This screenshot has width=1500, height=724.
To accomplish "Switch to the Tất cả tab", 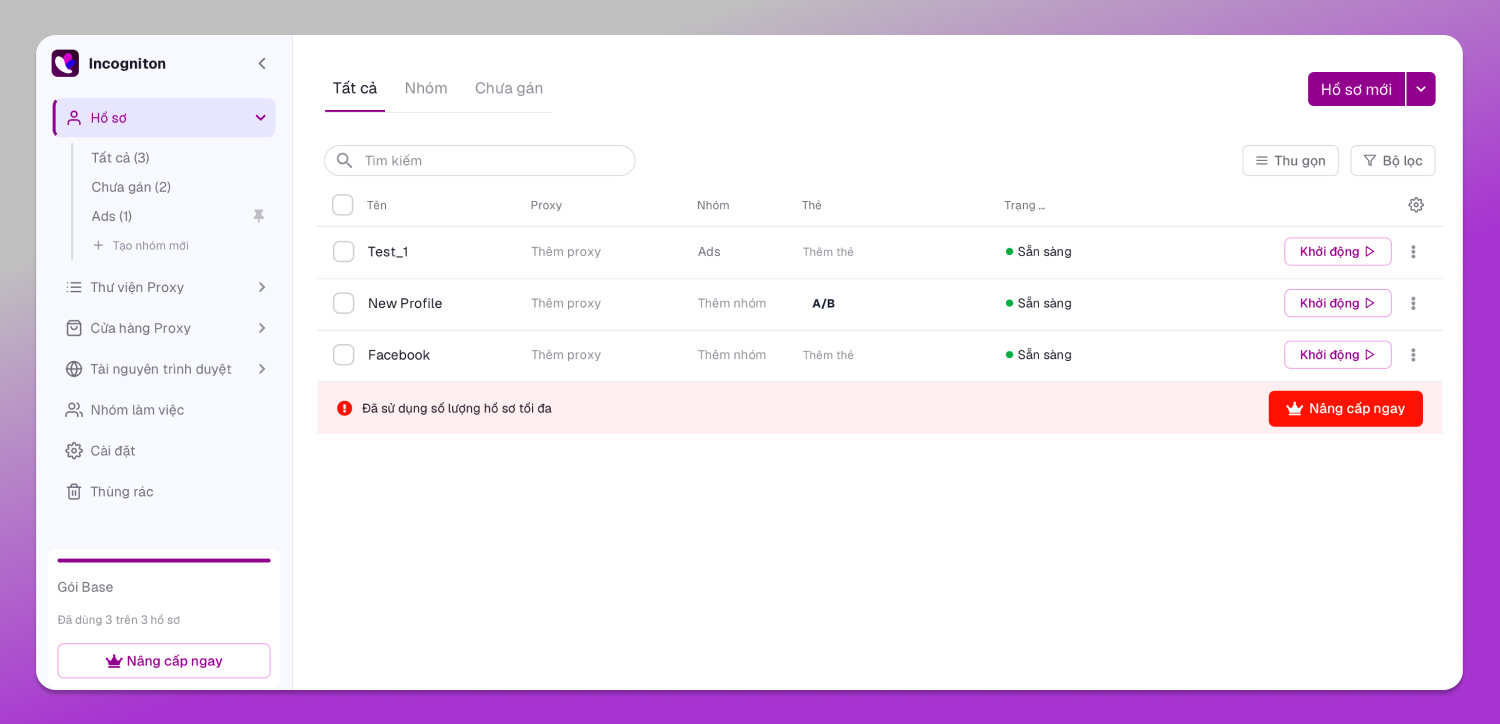I will [355, 89].
